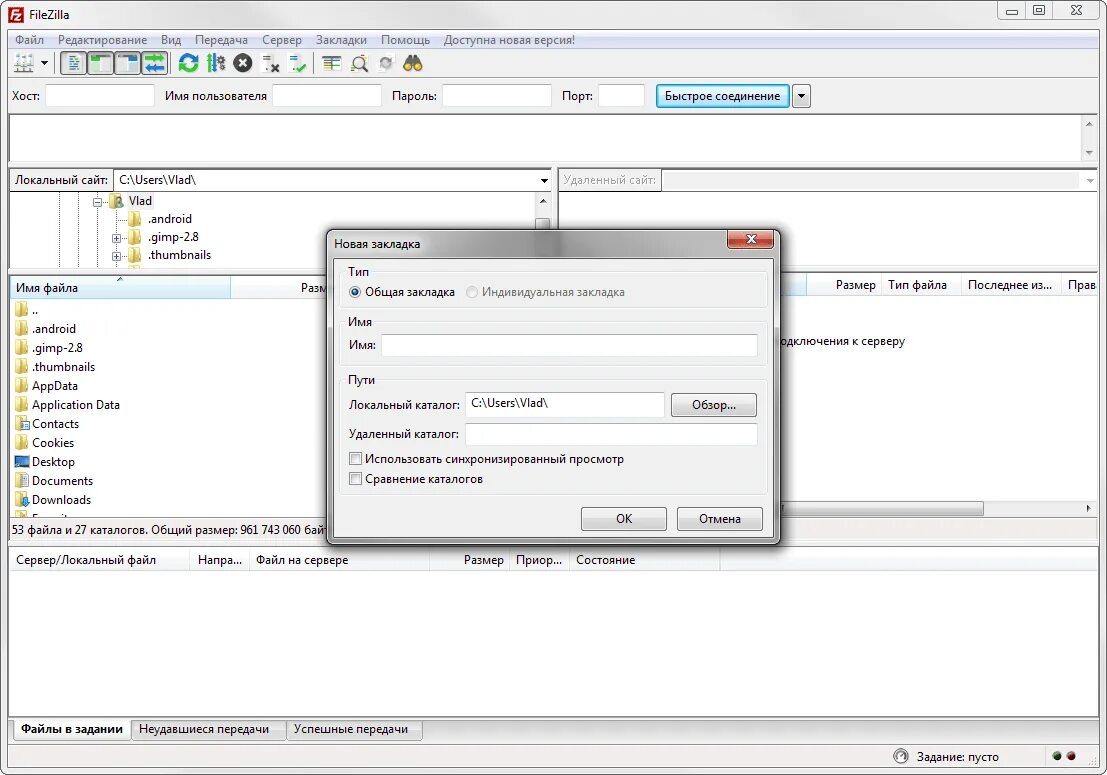The width and height of the screenshot is (1107, 775).
Task: Enable Использовать синхронизированный просмотр checkbox
Action: coord(356,459)
